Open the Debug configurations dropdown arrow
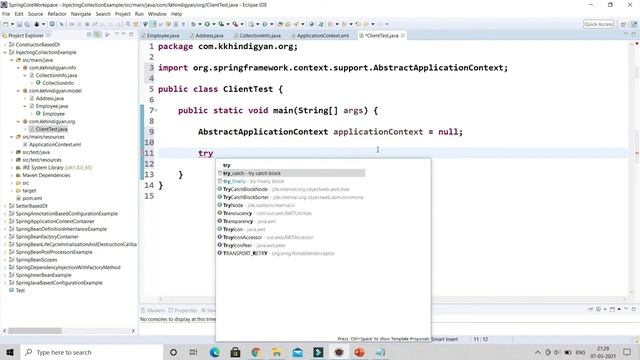The height and width of the screenshot is (360, 640). (200, 24)
